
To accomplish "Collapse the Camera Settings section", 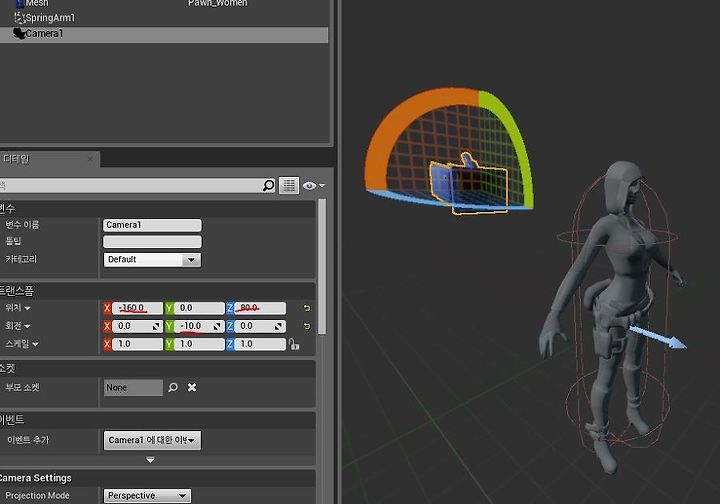I will click(x=158, y=478).
